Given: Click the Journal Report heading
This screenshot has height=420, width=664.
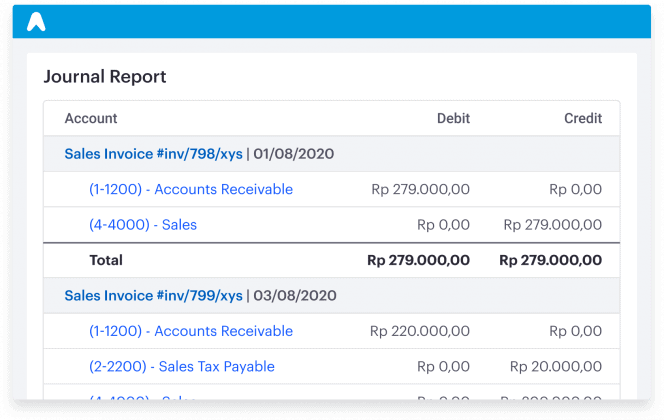Looking at the screenshot, I should (x=105, y=77).
